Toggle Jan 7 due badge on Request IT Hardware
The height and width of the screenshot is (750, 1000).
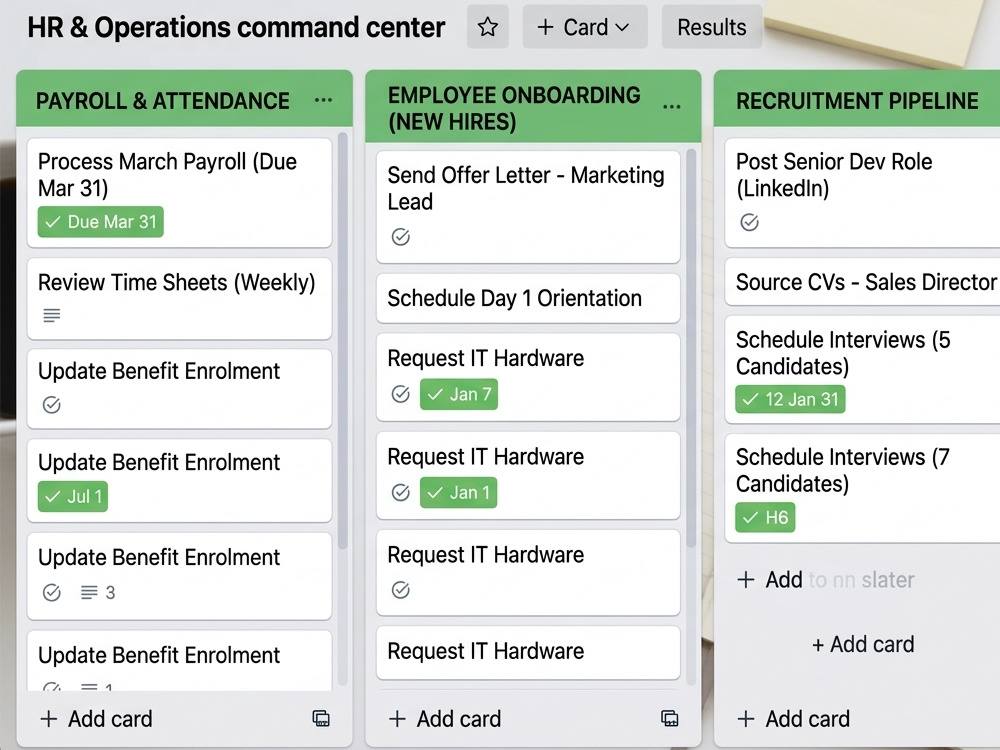(x=459, y=394)
